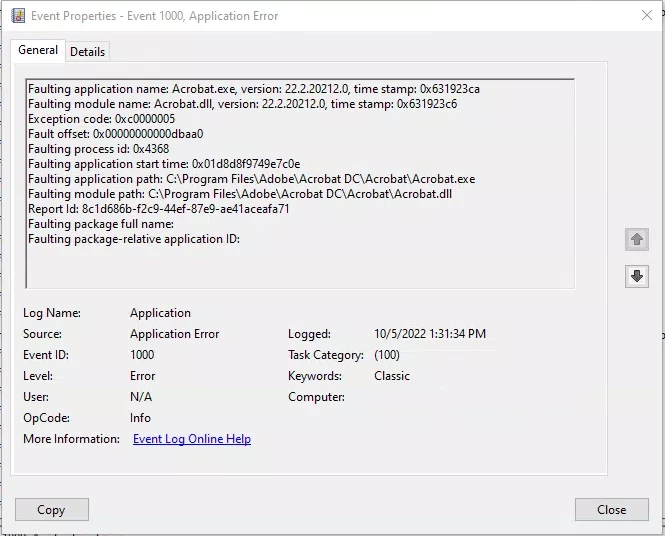Viewport: 665px width, 536px height.
Task: Click the Log Name value 'Application'
Action: (x=160, y=313)
